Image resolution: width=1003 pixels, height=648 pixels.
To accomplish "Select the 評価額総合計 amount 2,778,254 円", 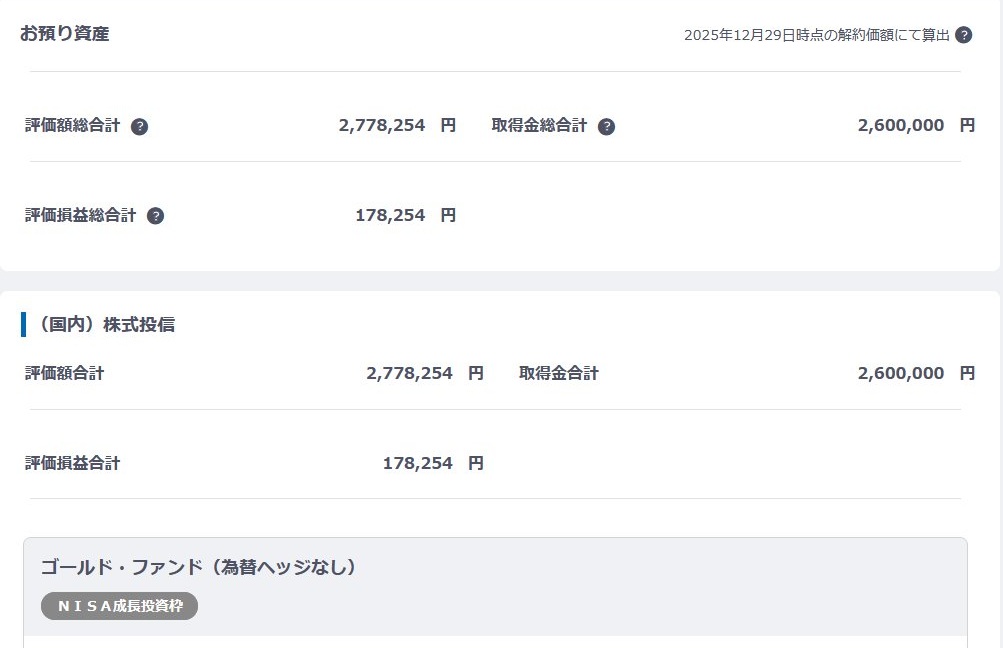I will click(x=396, y=126).
